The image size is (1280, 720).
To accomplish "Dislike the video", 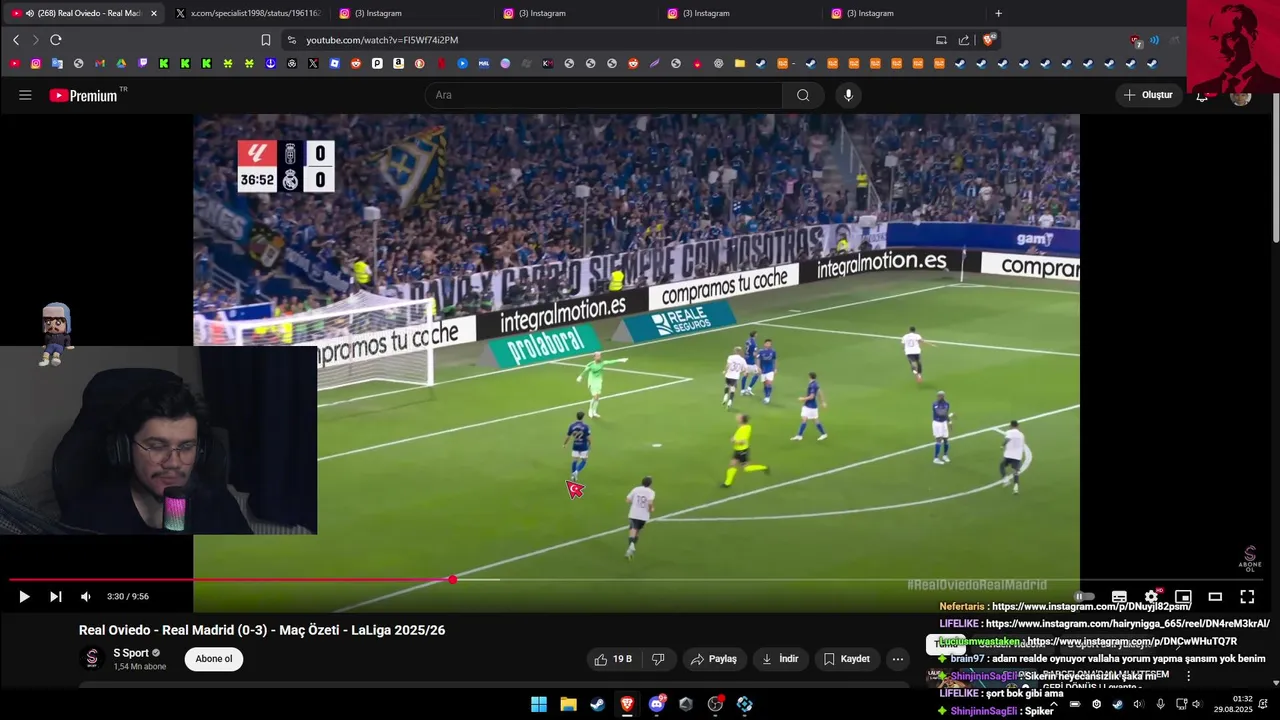I will click(x=658, y=659).
